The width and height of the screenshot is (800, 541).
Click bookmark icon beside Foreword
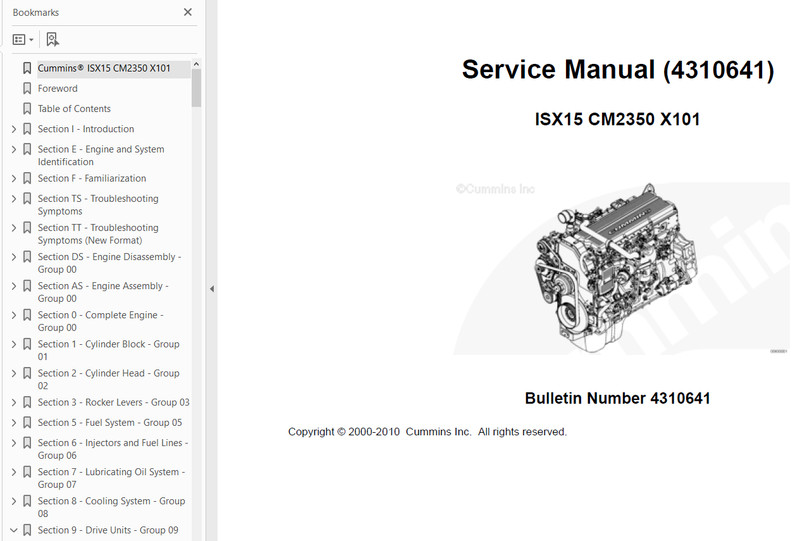click(x=27, y=88)
